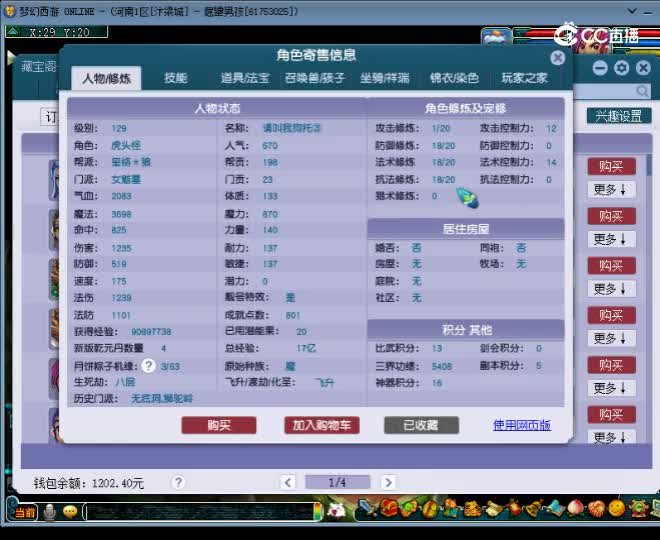Click the pink peach icon in toolbar
This screenshot has width=660, height=540.
(x=575, y=508)
